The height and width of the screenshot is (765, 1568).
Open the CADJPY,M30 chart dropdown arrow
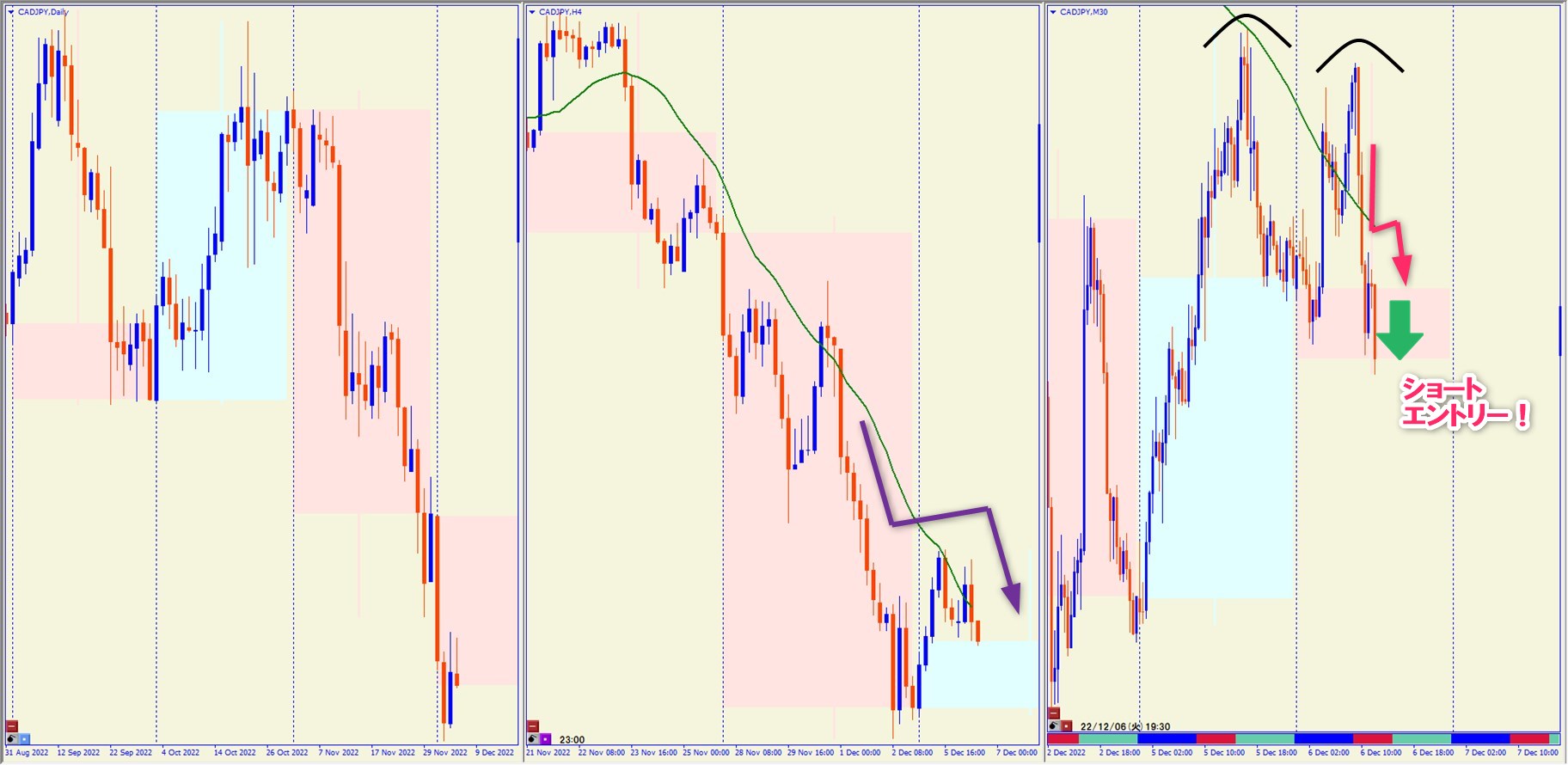1053,12
